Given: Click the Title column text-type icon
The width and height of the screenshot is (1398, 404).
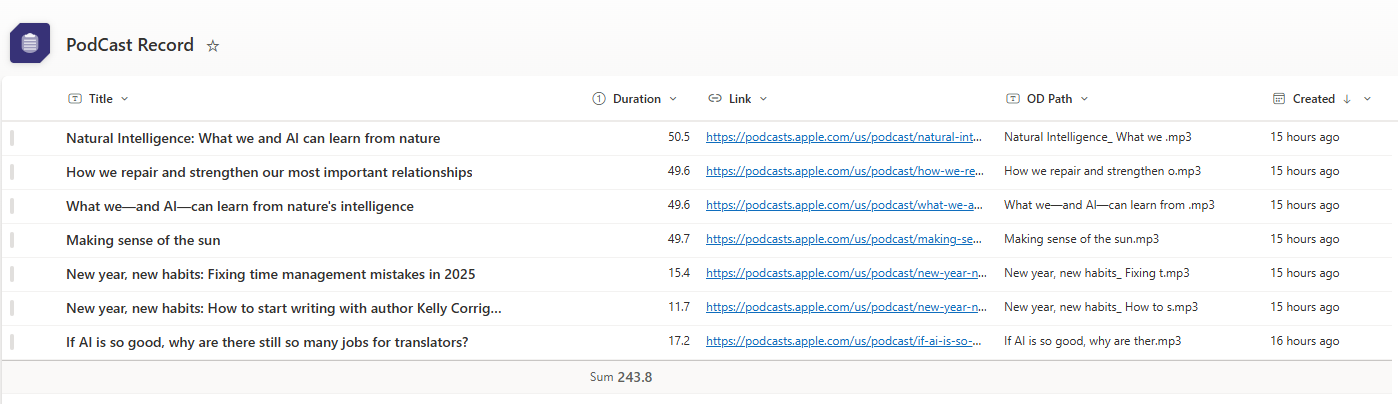Looking at the screenshot, I should [x=75, y=99].
